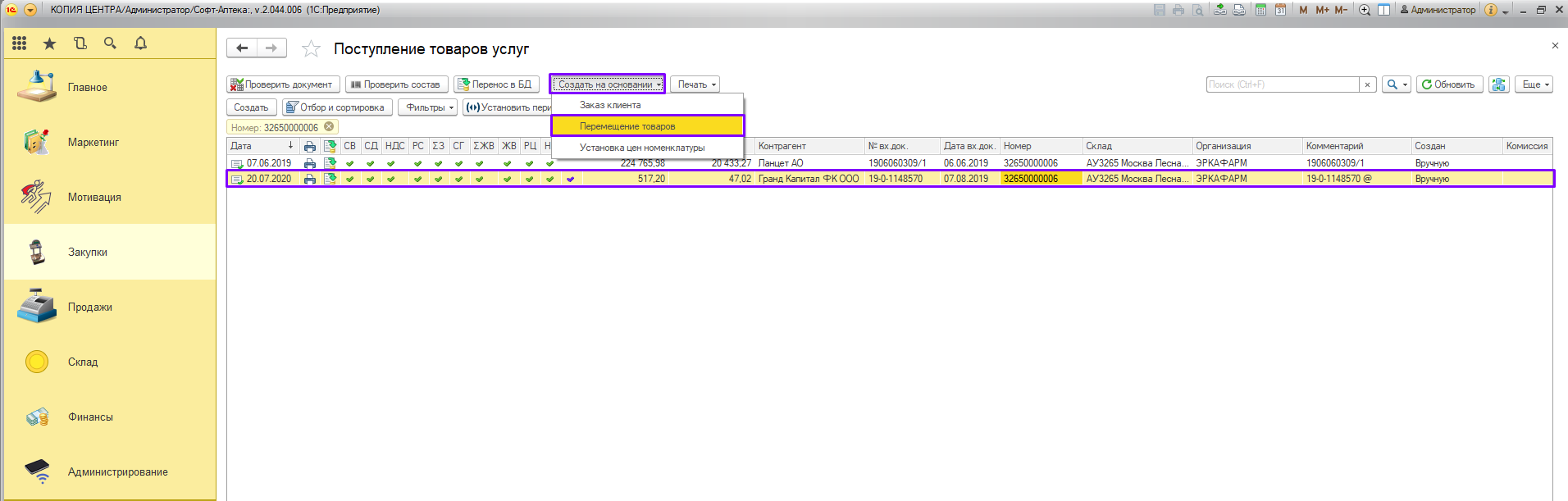This screenshot has height=501, width=1568.
Task: Remove the Номер: 32650000006 filter chip
Action: point(329,127)
